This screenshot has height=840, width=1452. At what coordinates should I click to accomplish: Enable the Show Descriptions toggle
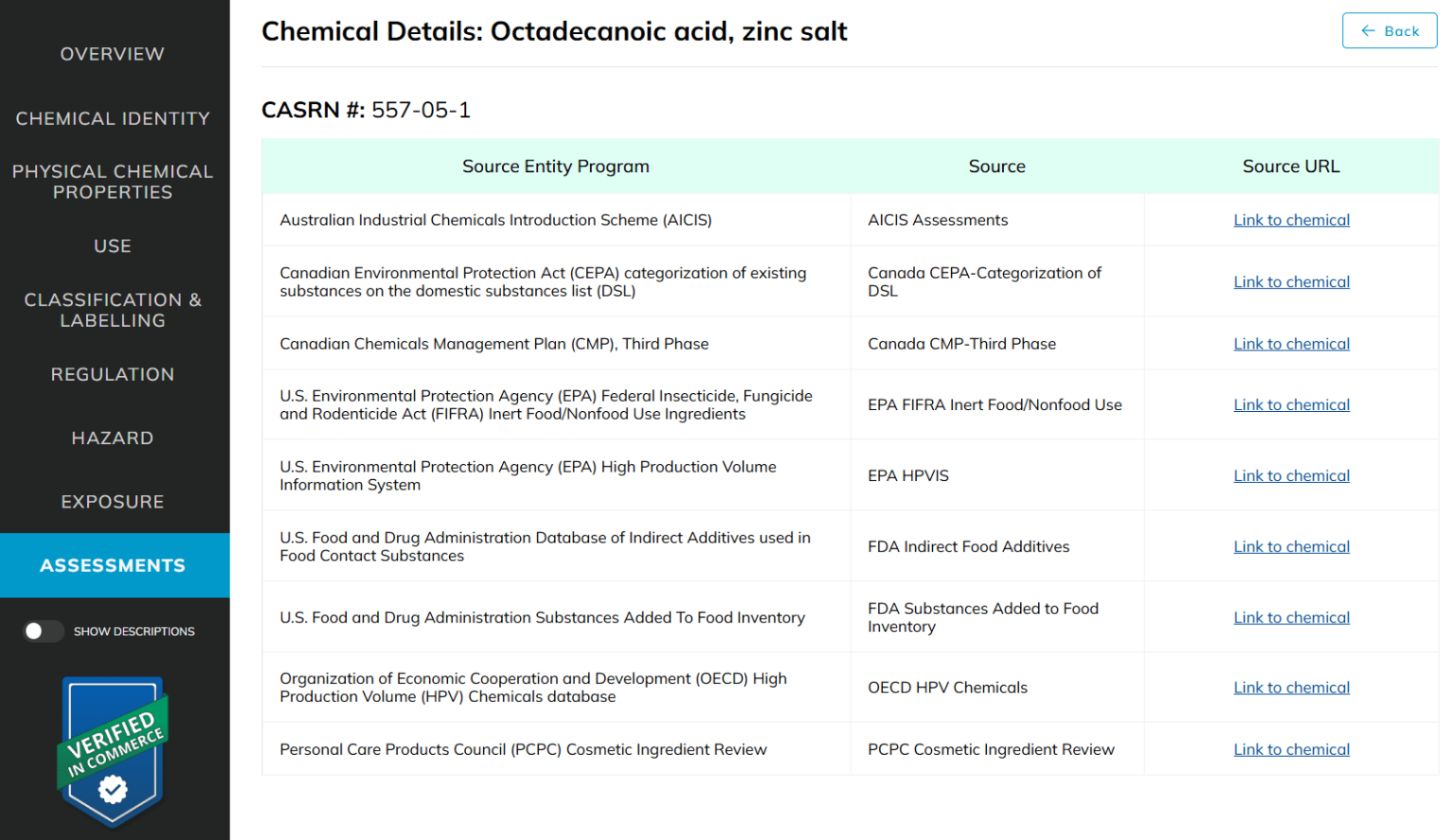click(43, 630)
